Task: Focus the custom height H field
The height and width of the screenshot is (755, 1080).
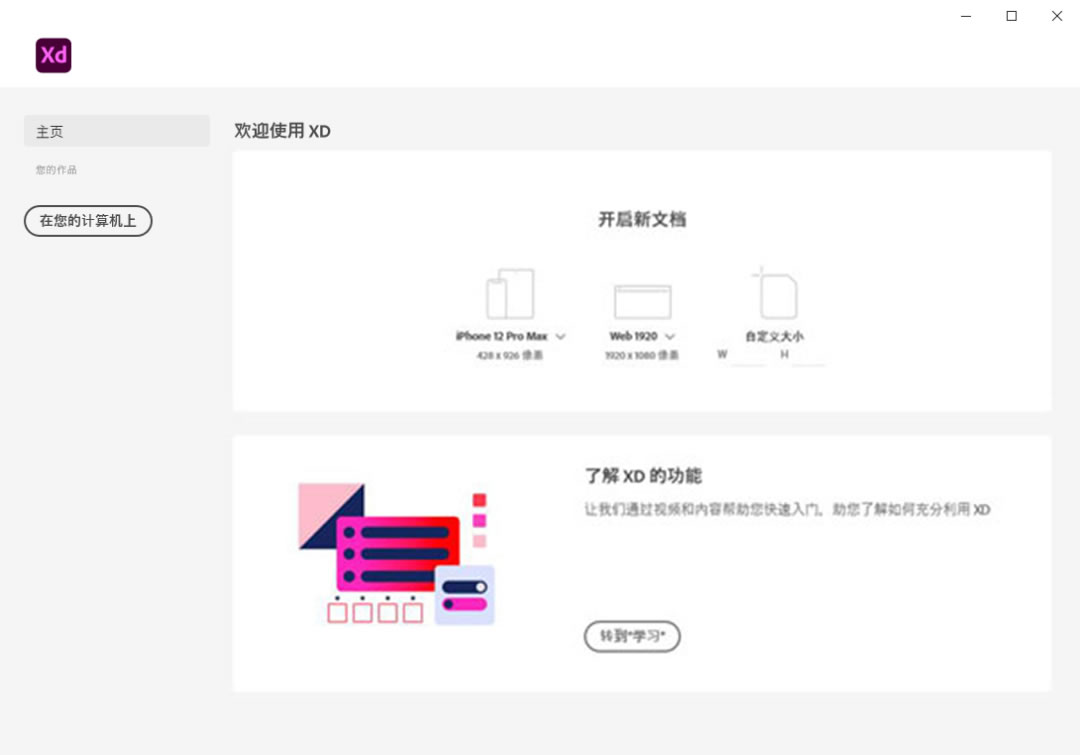Action: coord(809,355)
